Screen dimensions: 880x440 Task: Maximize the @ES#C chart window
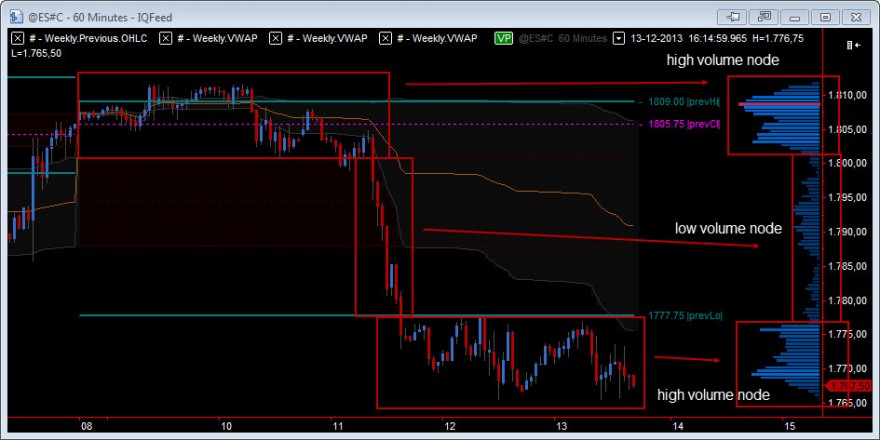(825, 17)
